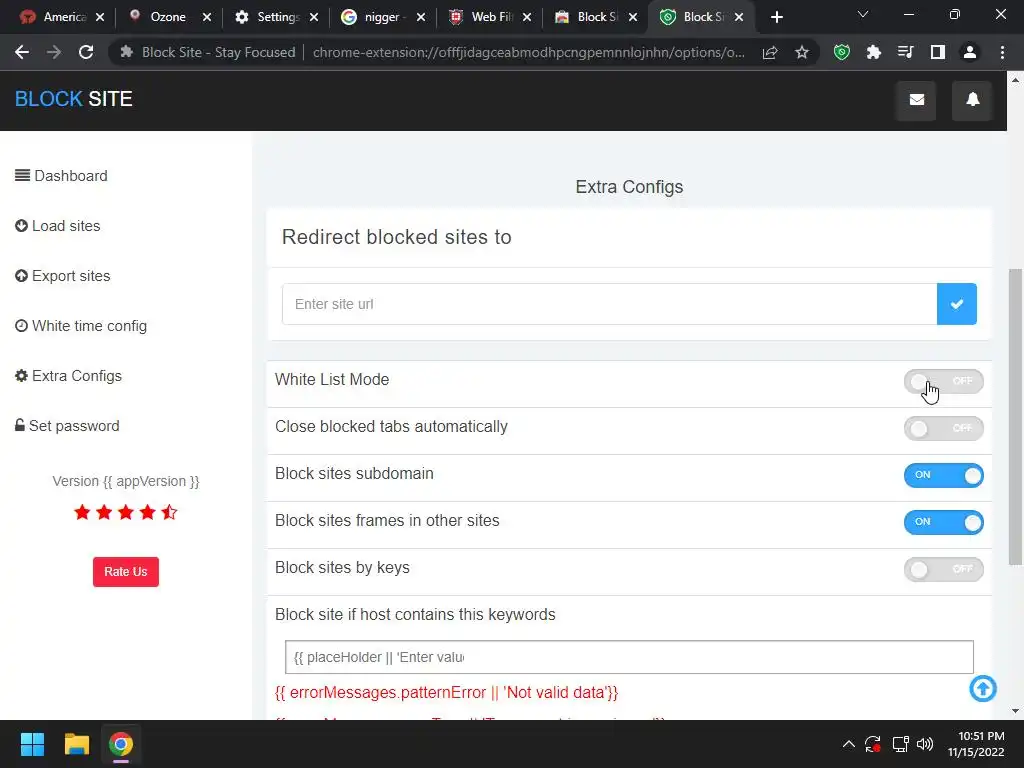1024x768 pixels.
Task: Open the green shield Block Site extension icon
Action: click(x=842, y=52)
